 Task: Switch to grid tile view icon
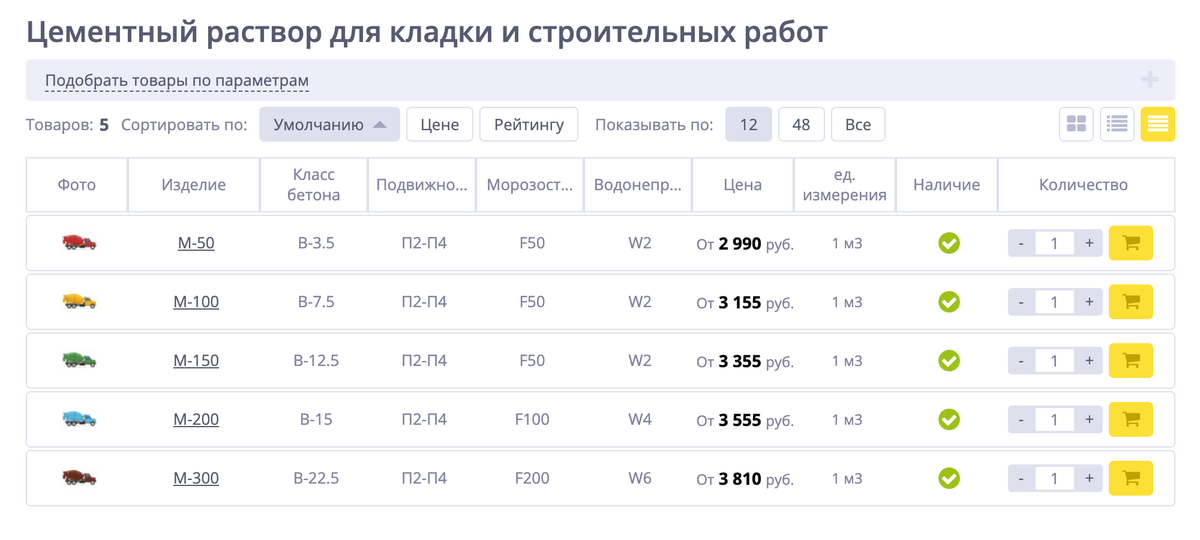coord(1076,124)
